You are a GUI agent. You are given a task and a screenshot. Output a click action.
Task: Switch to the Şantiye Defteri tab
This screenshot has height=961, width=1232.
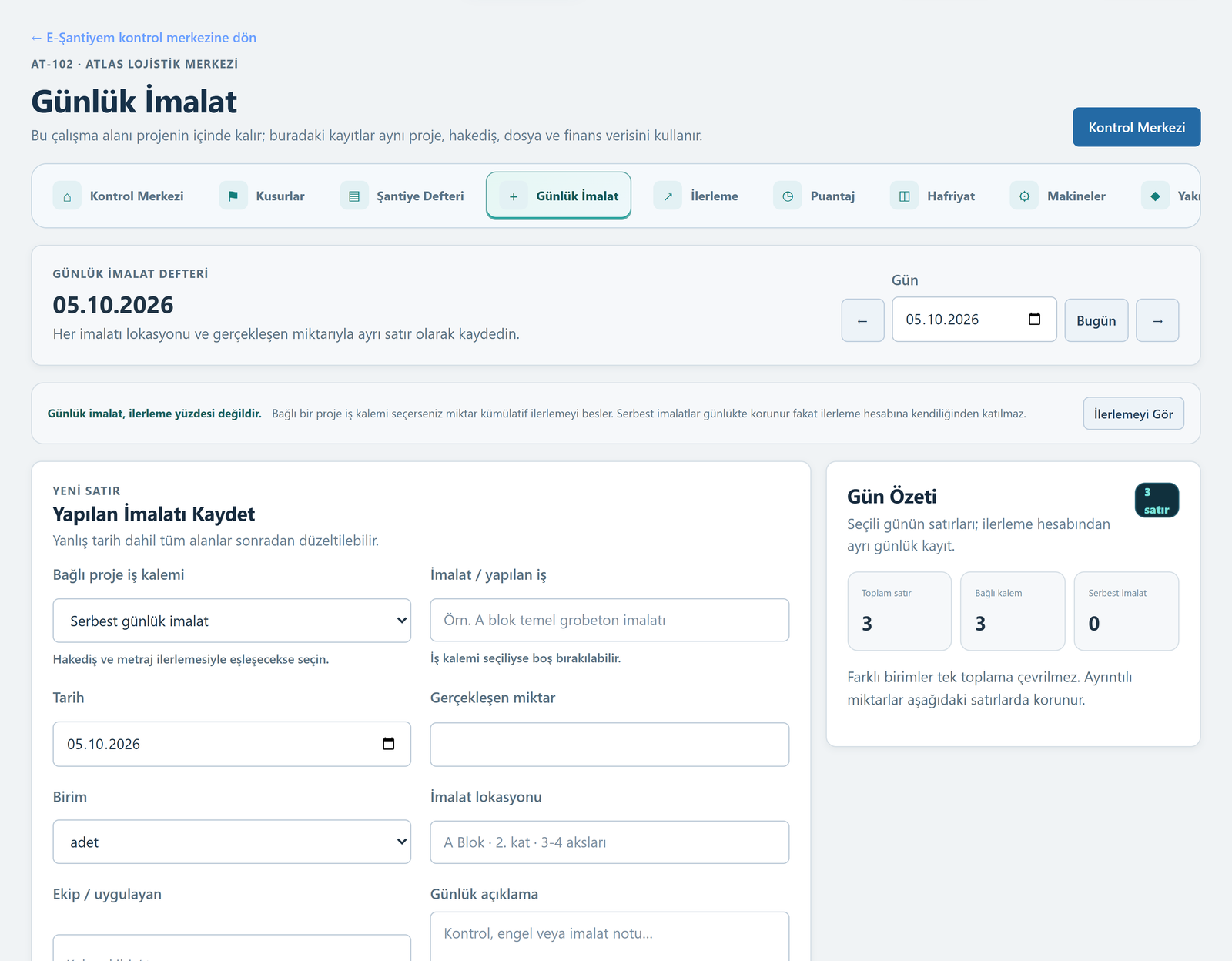coord(403,196)
